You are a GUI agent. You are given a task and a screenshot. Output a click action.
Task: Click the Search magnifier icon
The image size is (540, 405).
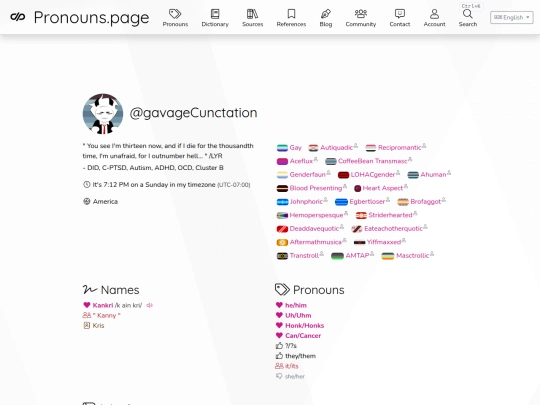pos(468,14)
